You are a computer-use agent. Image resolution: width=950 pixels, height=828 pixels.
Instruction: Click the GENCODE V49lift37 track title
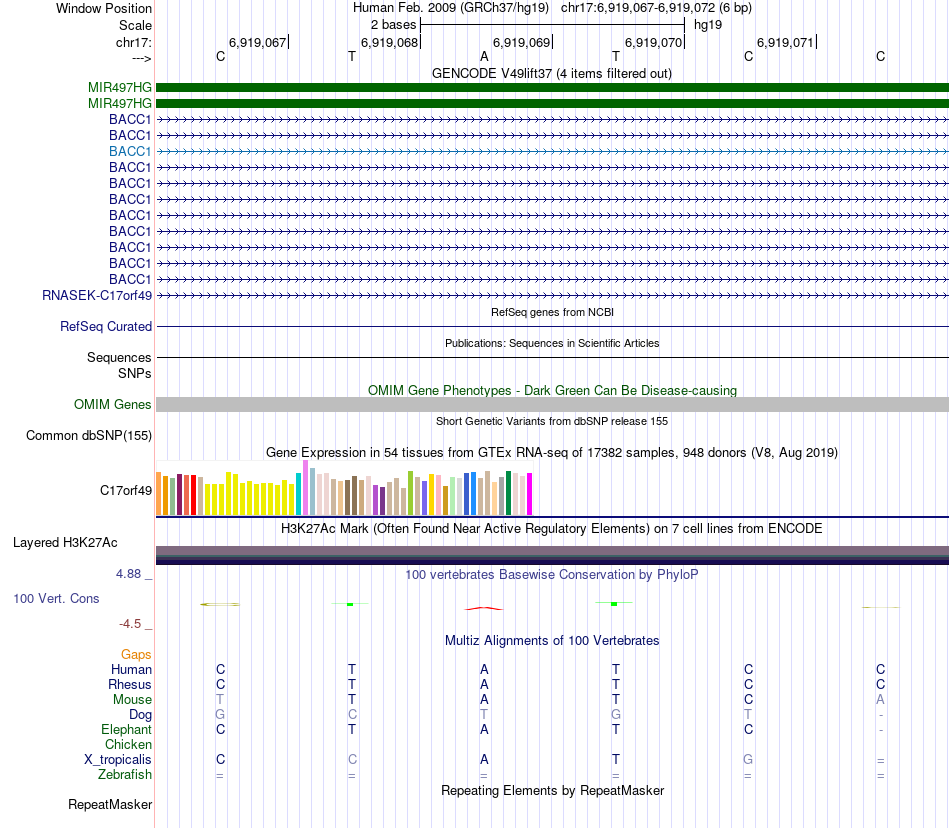(552, 74)
